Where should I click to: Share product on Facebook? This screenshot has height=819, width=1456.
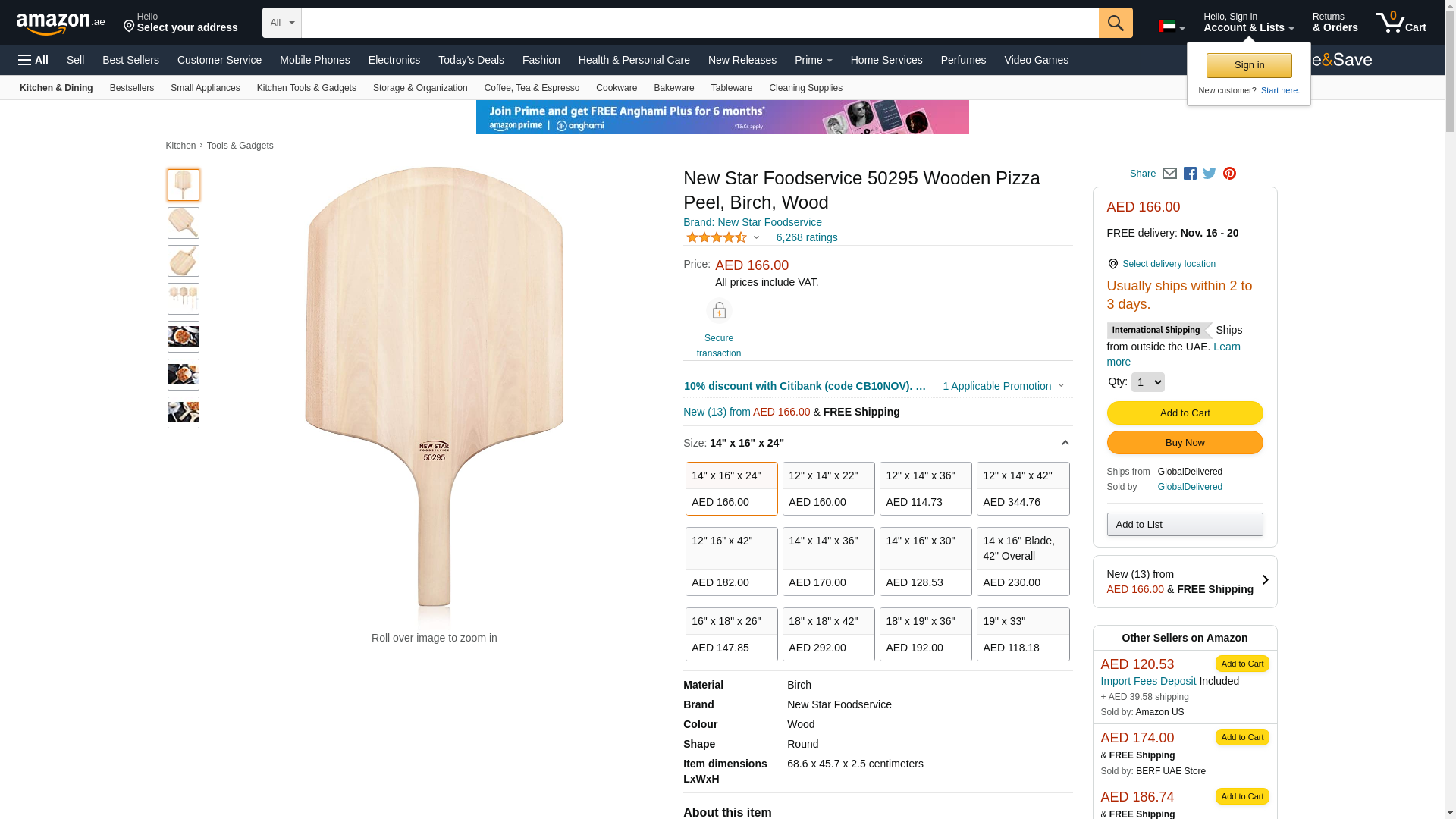coord(1190,174)
